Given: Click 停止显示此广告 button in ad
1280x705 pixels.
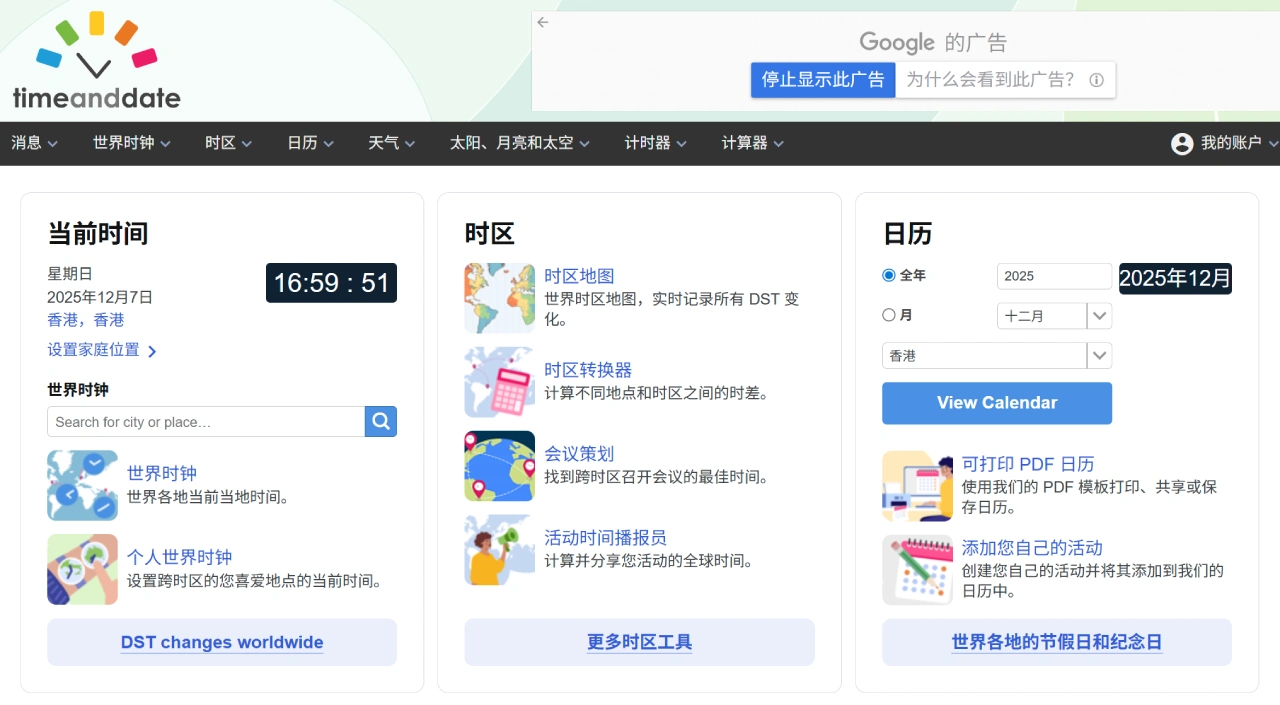Looking at the screenshot, I should (x=822, y=80).
